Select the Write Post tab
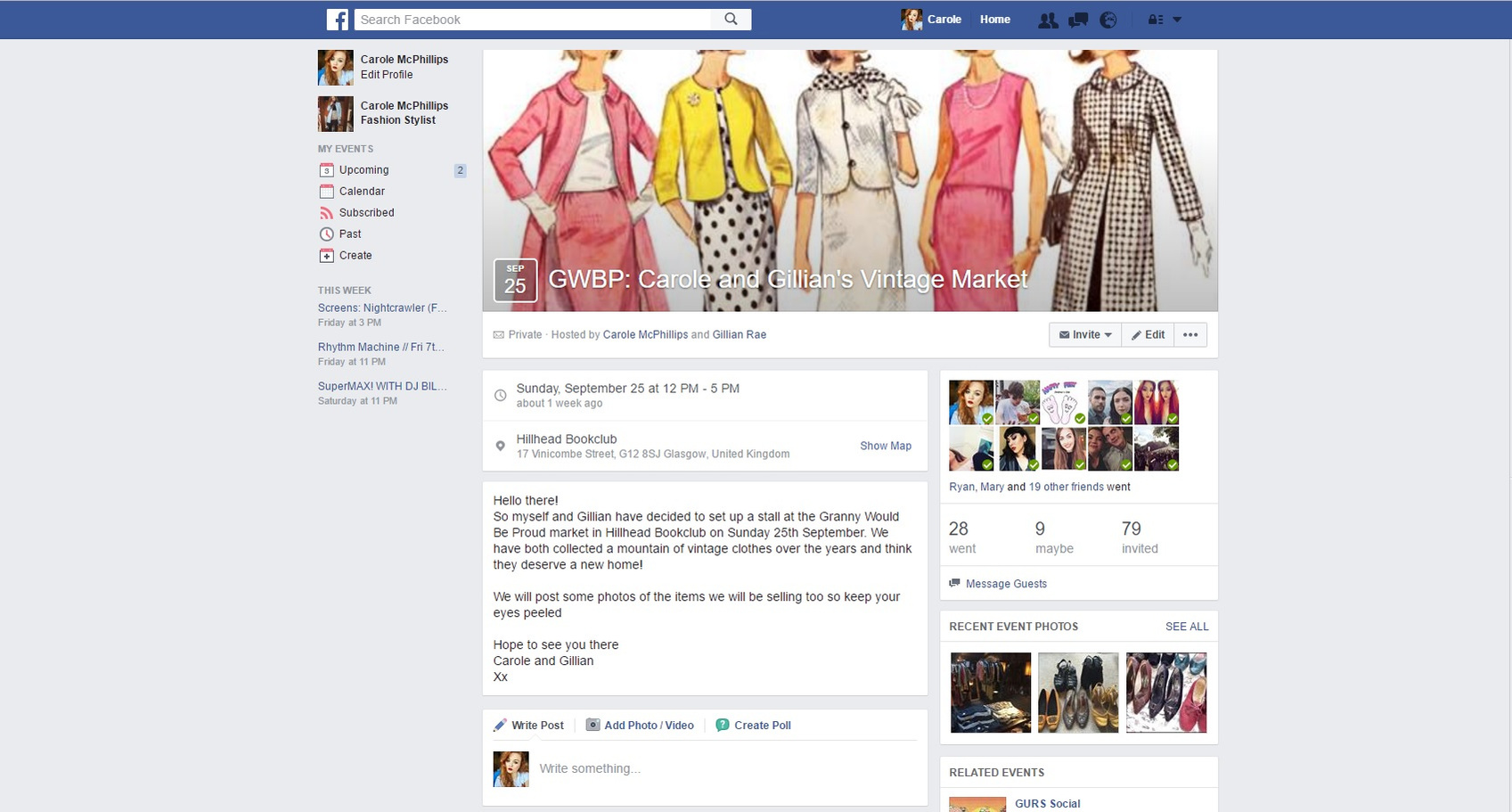 coord(529,726)
